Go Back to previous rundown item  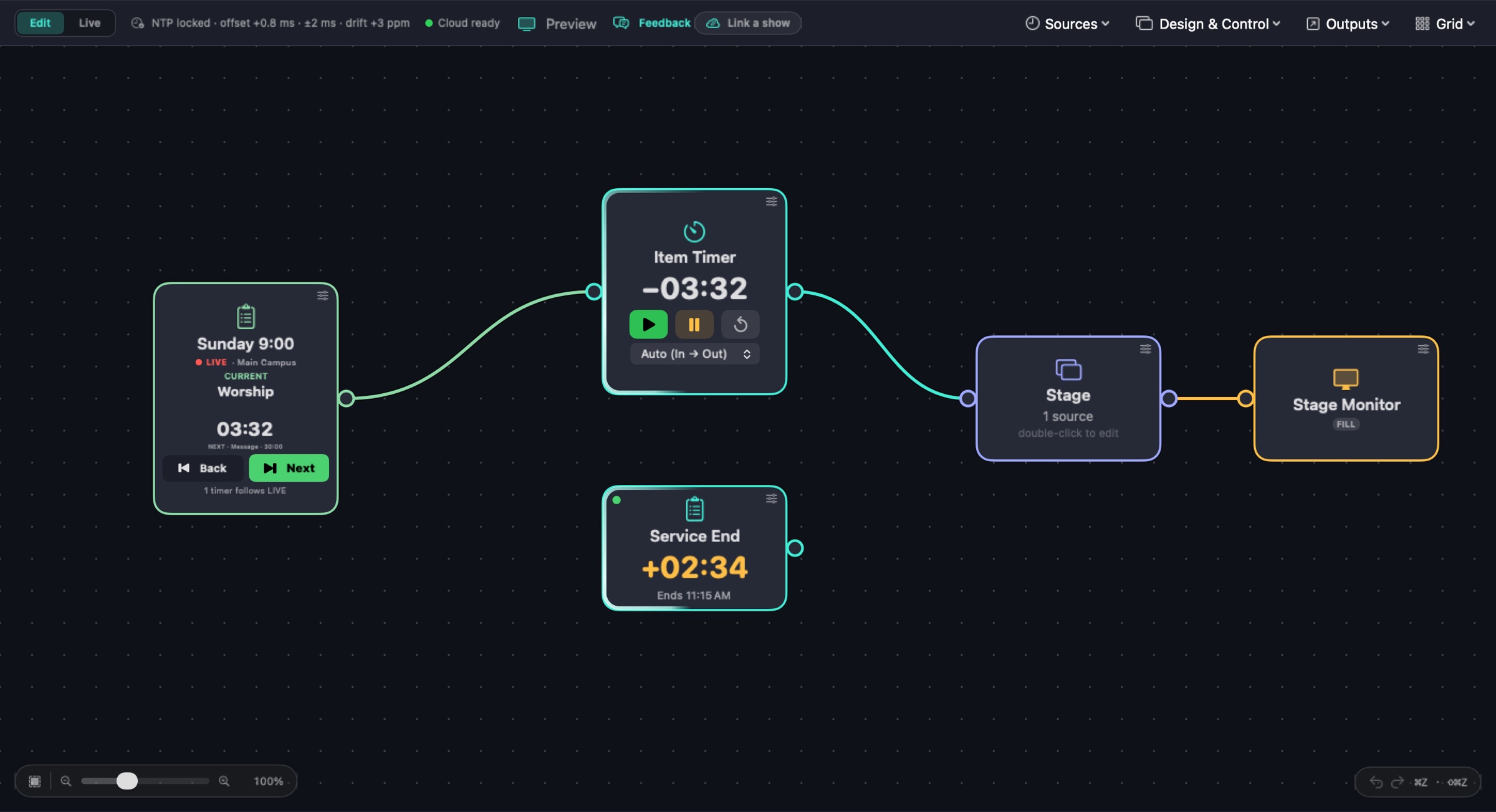203,468
